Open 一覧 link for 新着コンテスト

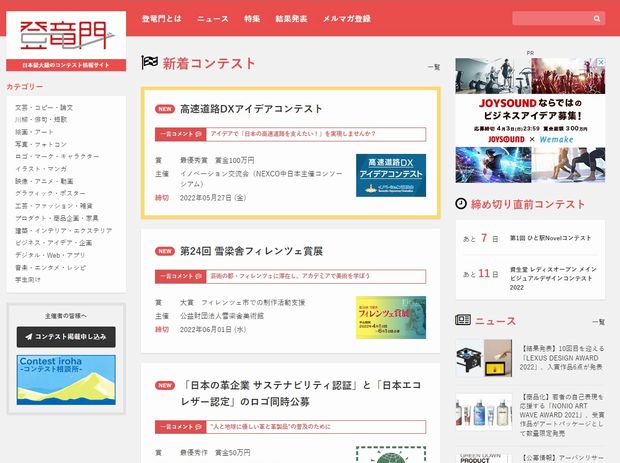click(x=434, y=67)
